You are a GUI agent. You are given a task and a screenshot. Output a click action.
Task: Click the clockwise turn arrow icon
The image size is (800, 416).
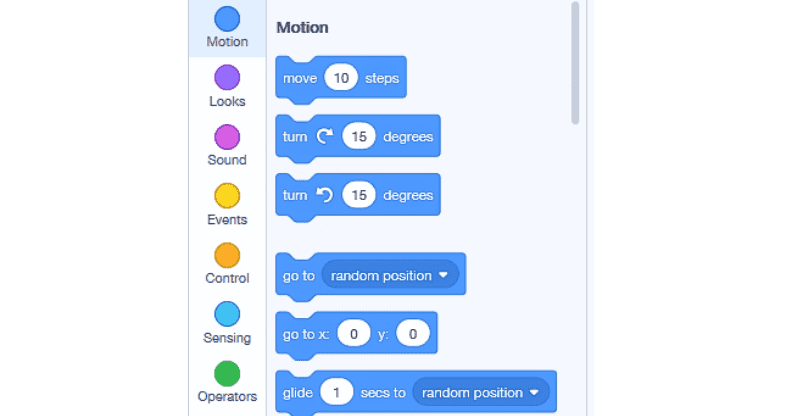click(324, 137)
